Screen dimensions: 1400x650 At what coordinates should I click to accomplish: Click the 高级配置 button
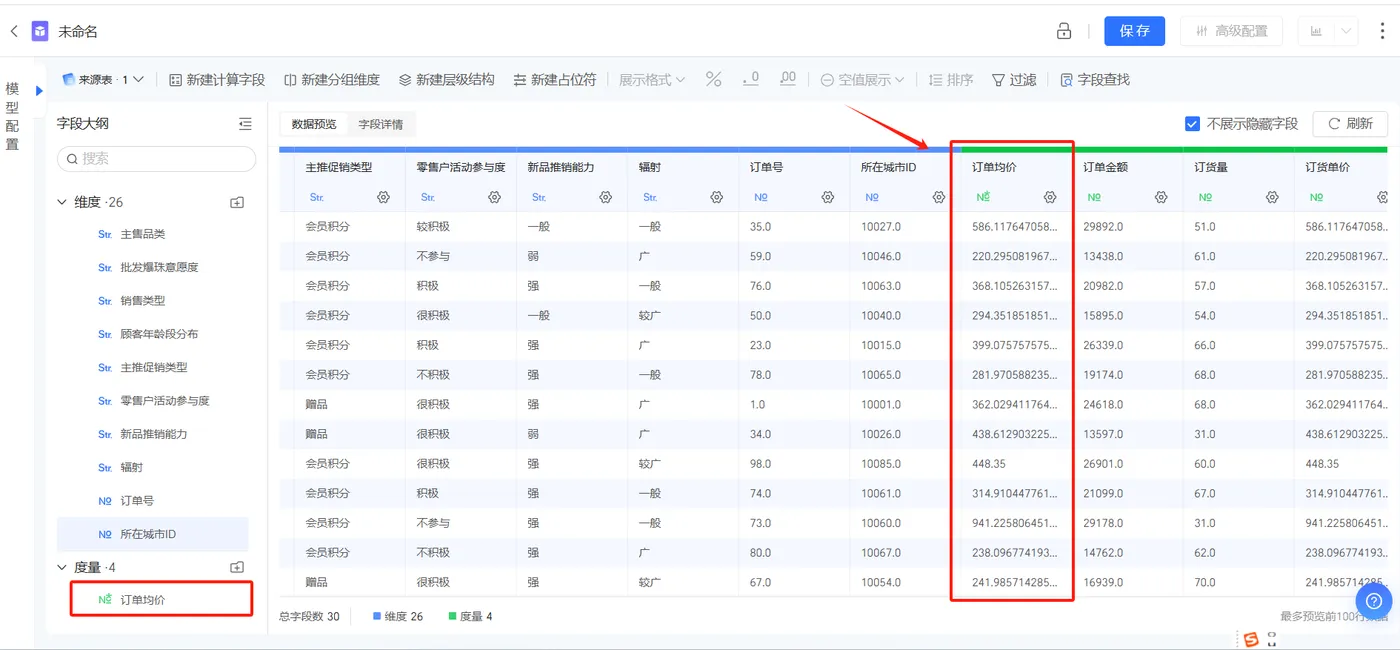click(x=1232, y=31)
